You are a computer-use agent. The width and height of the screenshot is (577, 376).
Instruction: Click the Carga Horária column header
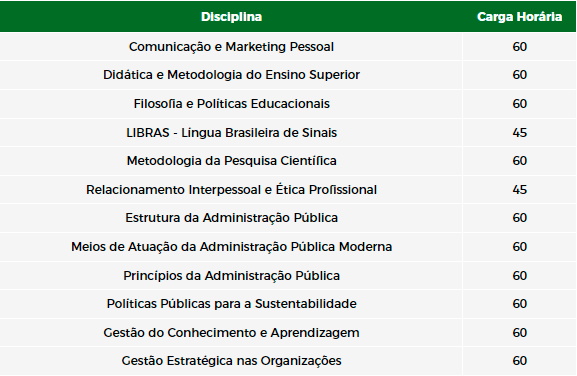[519, 17]
